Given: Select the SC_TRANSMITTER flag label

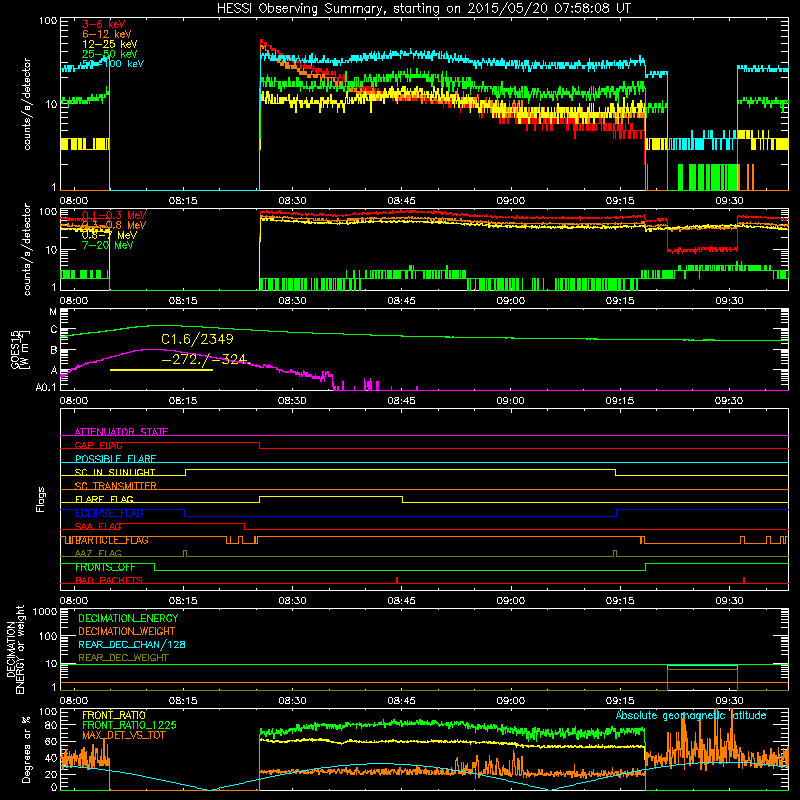Looking at the screenshot, I should (116, 485).
